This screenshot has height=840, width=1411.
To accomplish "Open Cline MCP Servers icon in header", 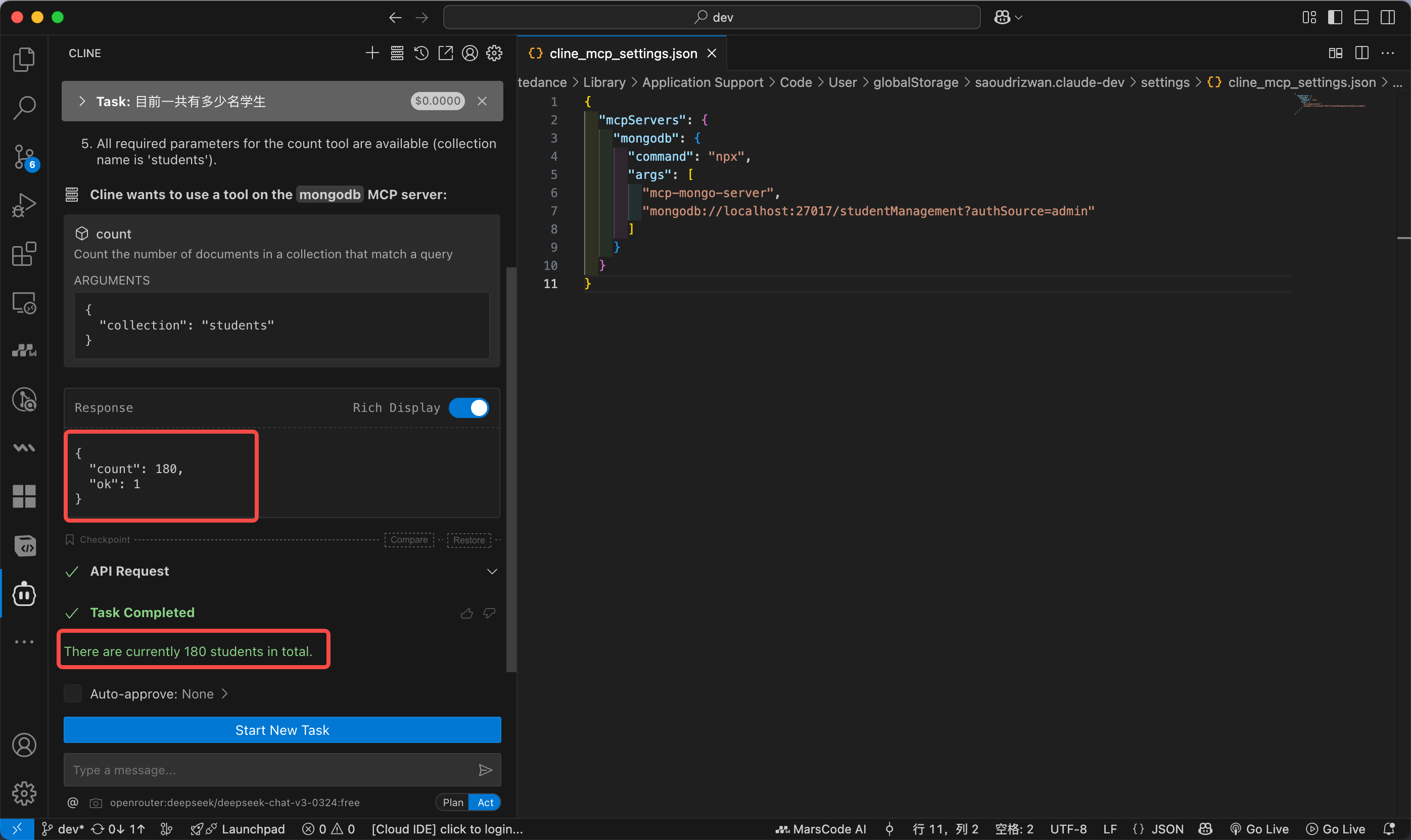I will point(397,53).
